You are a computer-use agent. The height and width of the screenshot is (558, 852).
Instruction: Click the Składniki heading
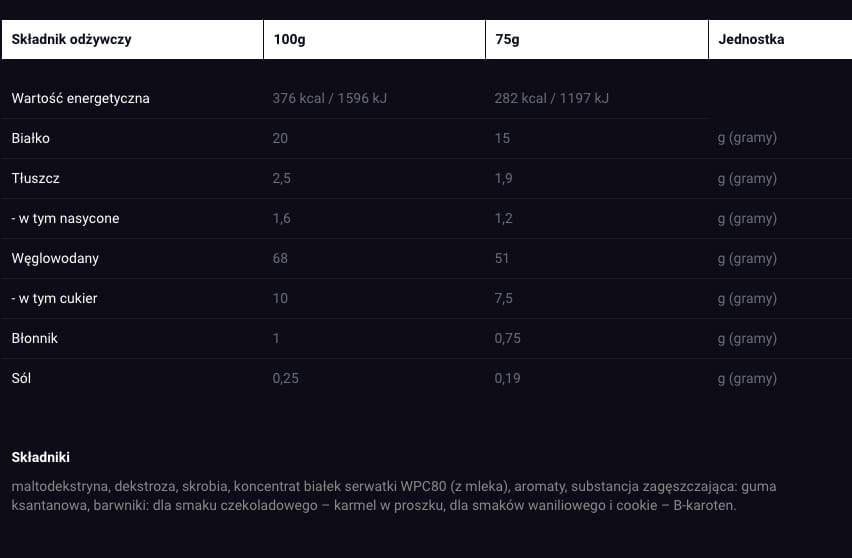pyautogui.click(x=41, y=457)
